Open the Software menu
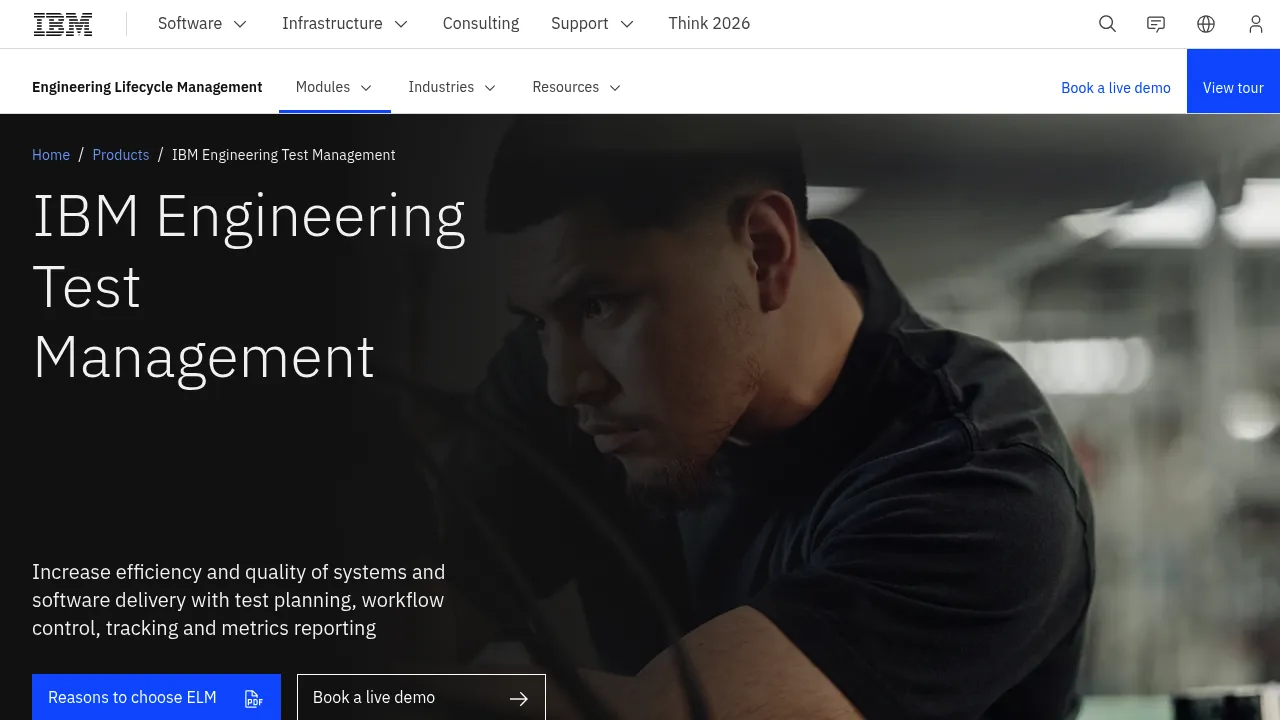Image resolution: width=1280 pixels, height=720 pixels. coord(203,24)
